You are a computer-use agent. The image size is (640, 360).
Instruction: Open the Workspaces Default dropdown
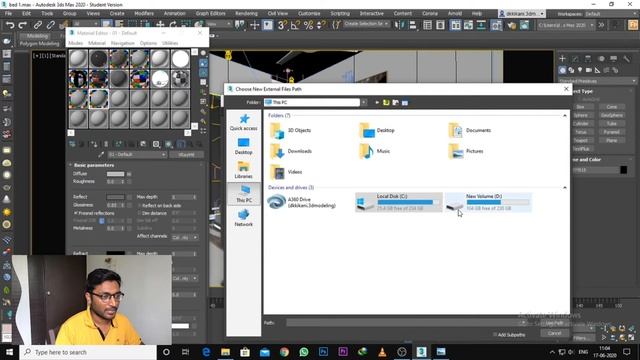(609, 13)
